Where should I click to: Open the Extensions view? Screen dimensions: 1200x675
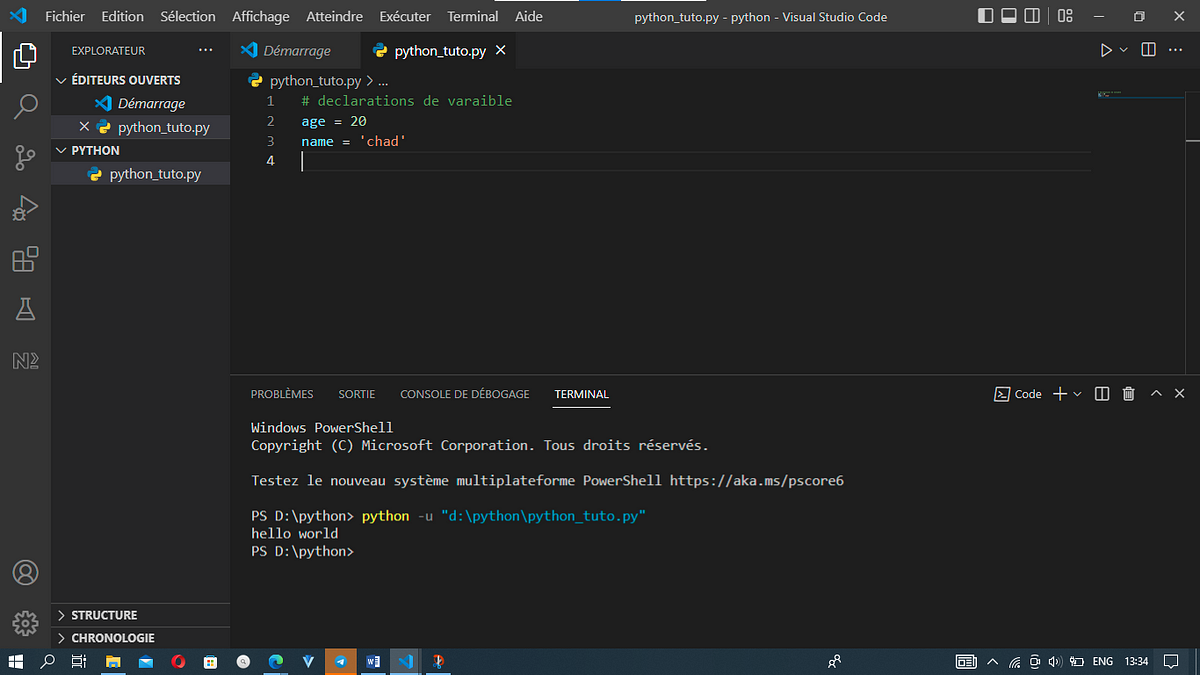[25, 259]
